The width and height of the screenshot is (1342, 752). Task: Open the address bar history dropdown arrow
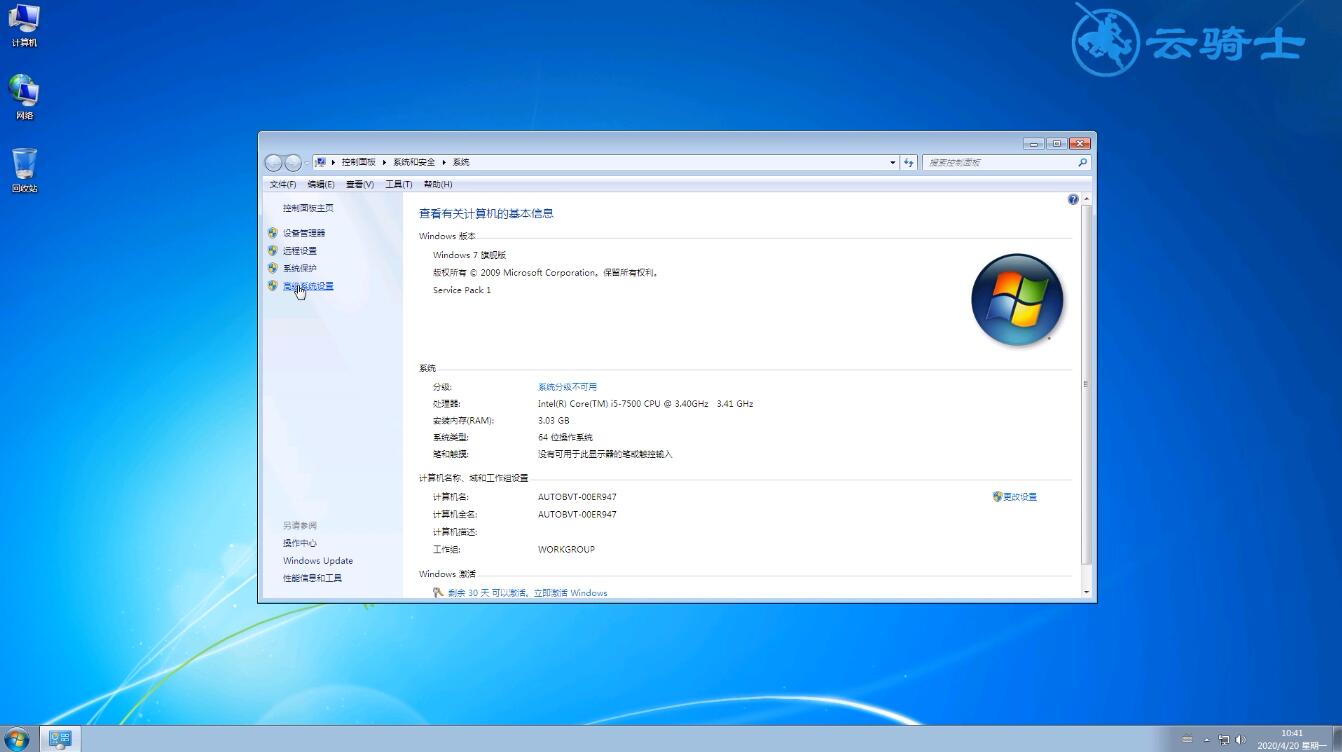(893, 162)
